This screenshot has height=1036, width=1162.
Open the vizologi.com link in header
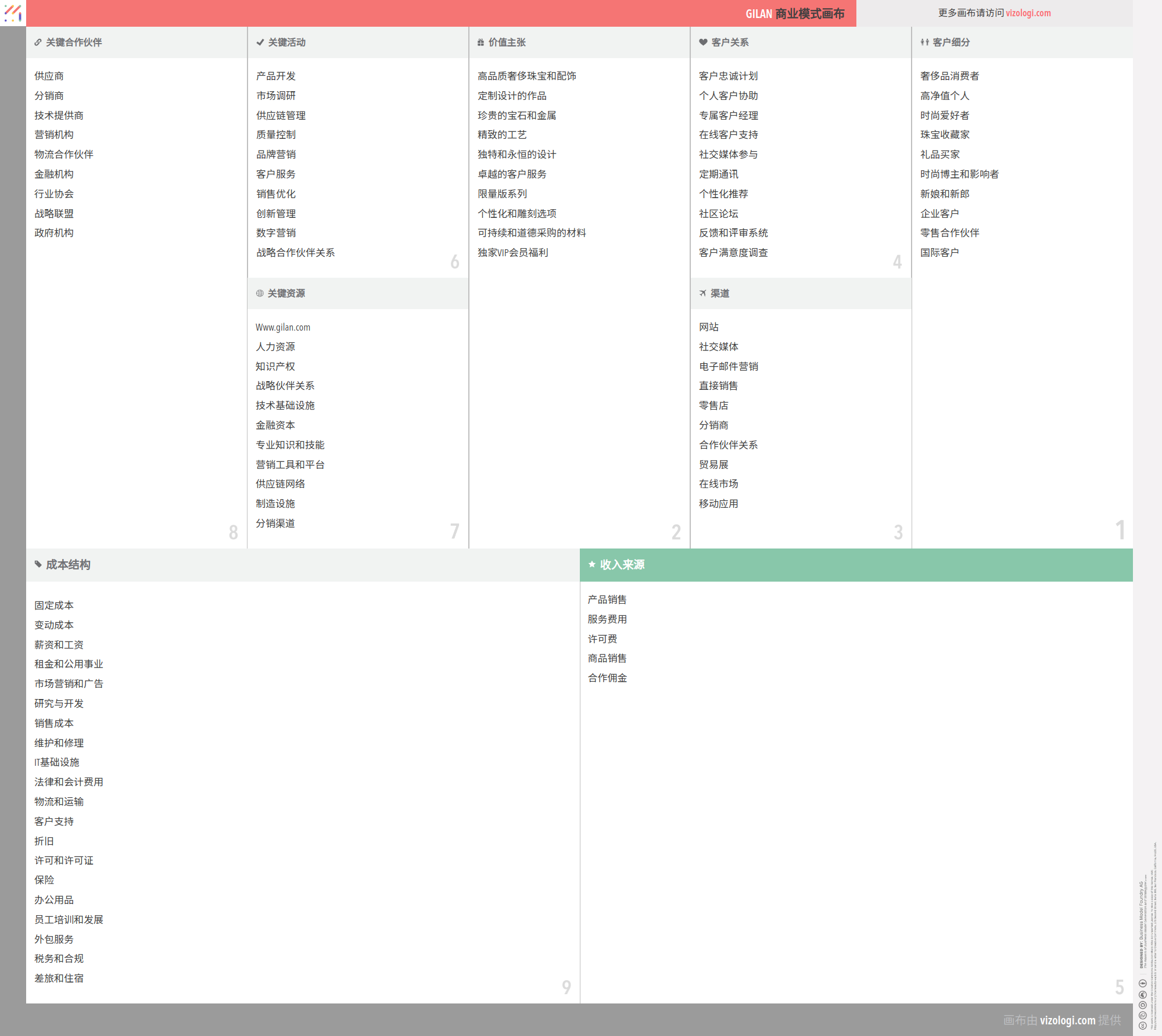point(1028,13)
